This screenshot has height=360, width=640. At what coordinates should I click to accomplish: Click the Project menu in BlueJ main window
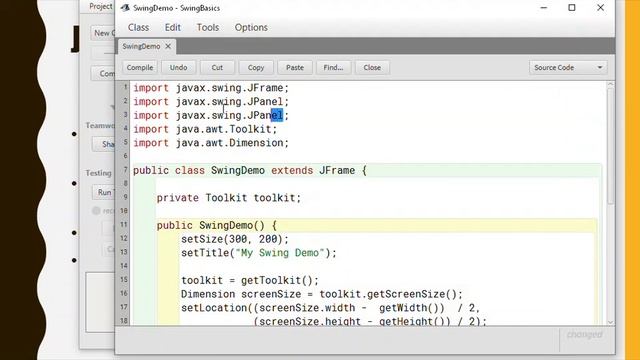(100, 7)
